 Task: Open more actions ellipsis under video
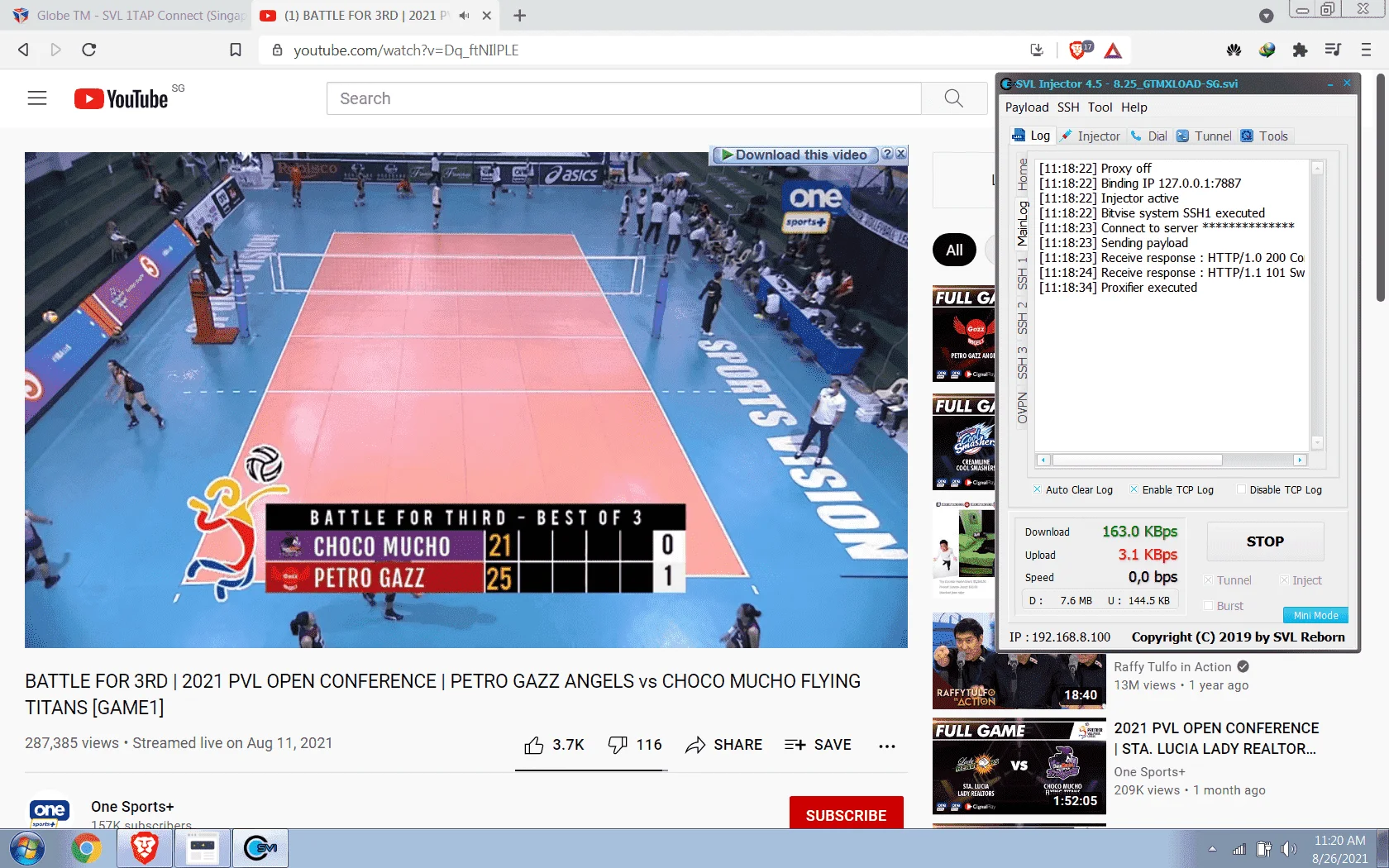pyautogui.click(x=887, y=746)
